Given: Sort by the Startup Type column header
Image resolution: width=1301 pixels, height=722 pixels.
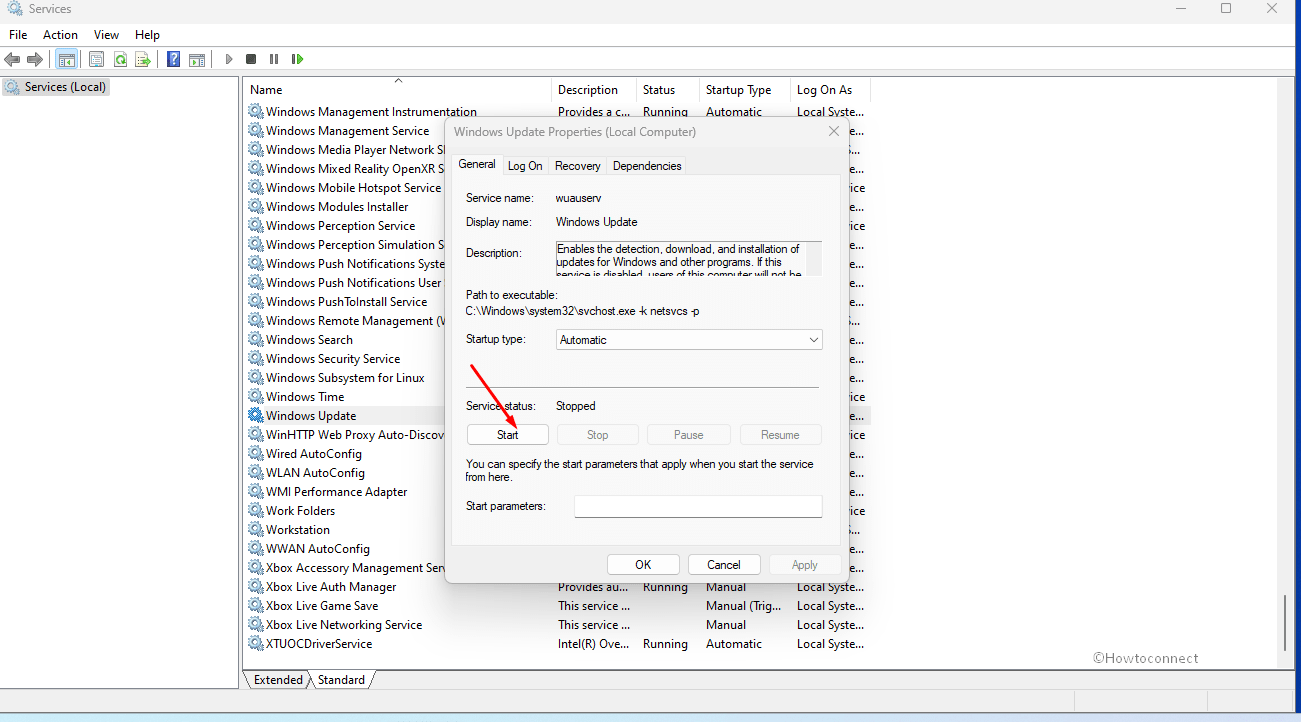Looking at the screenshot, I should coord(745,89).
